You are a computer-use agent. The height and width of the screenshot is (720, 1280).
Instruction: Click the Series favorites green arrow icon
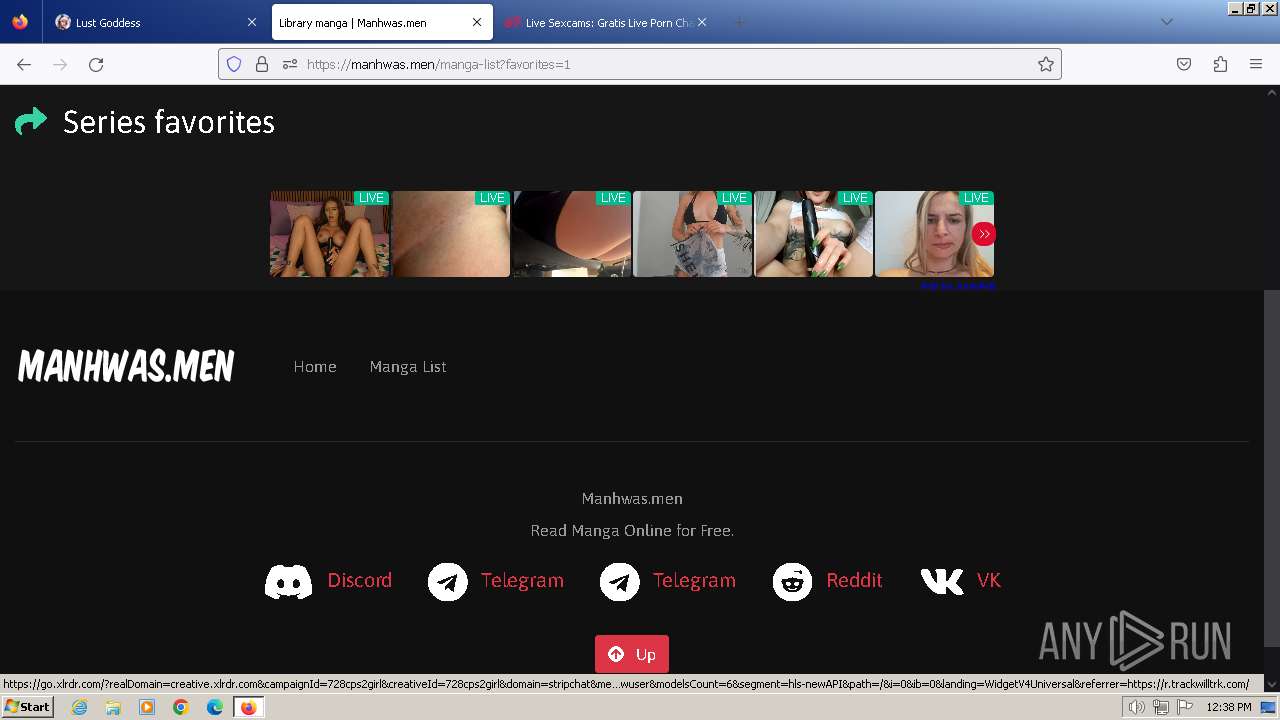click(x=31, y=121)
